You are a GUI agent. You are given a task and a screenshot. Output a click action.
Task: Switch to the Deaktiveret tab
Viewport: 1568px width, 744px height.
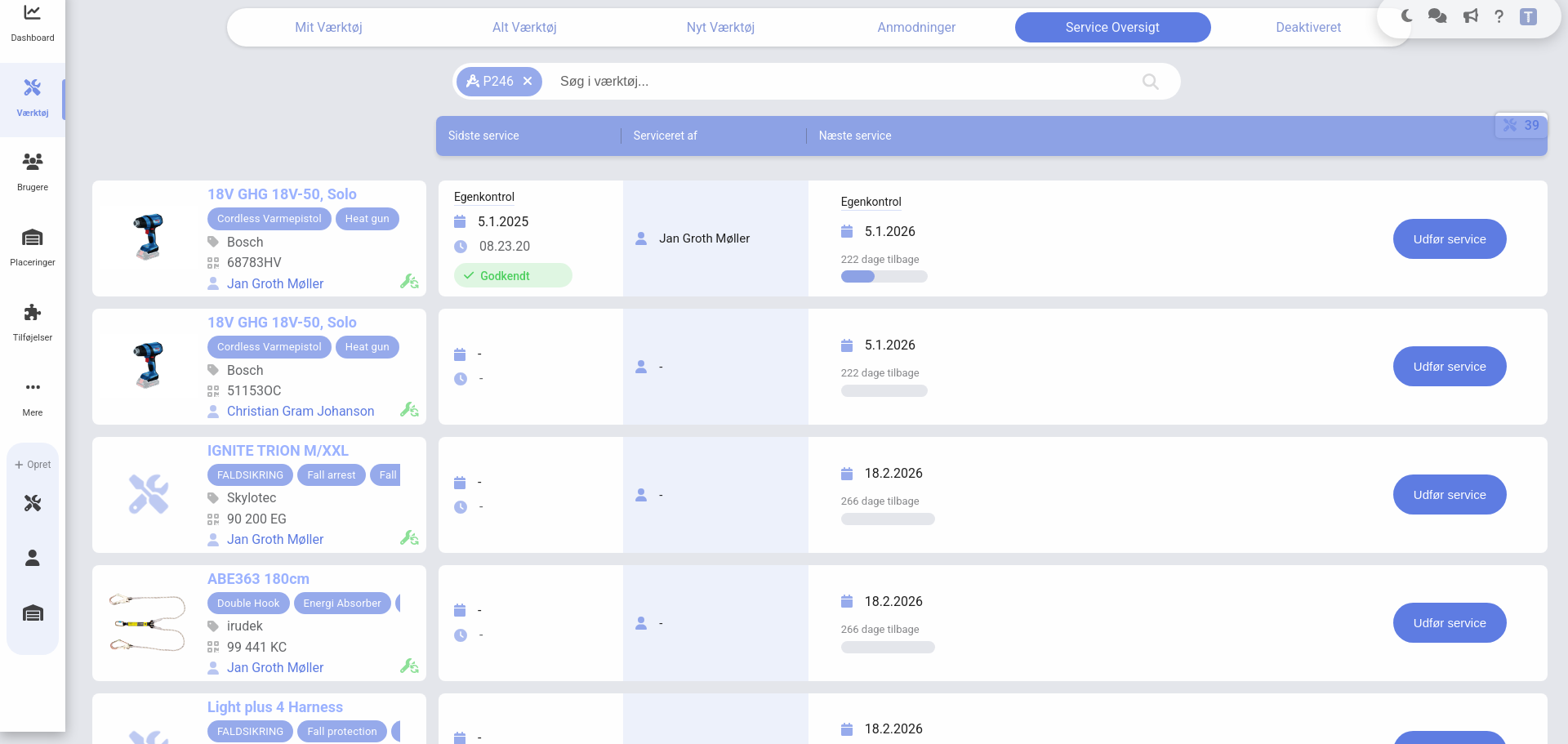point(1308,27)
